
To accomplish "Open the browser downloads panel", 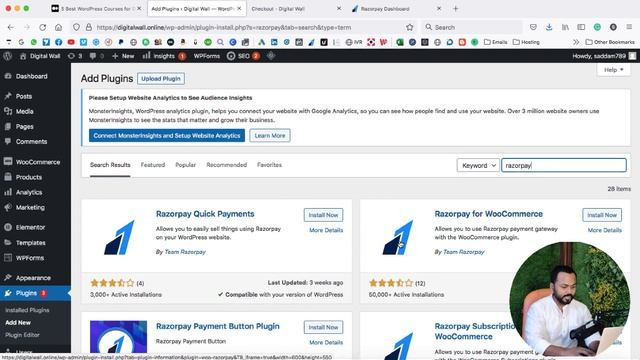I will coord(549,27).
